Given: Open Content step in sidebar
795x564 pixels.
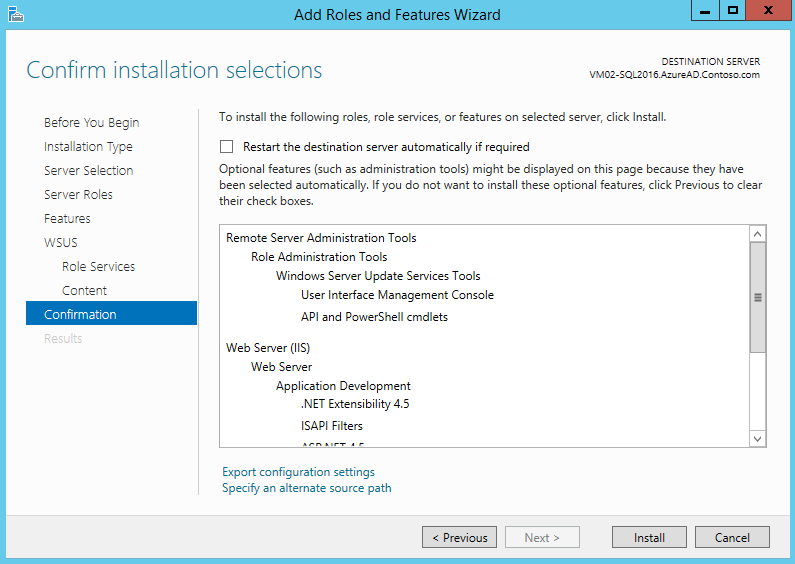Looking at the screenshot, I should point(84,291).
